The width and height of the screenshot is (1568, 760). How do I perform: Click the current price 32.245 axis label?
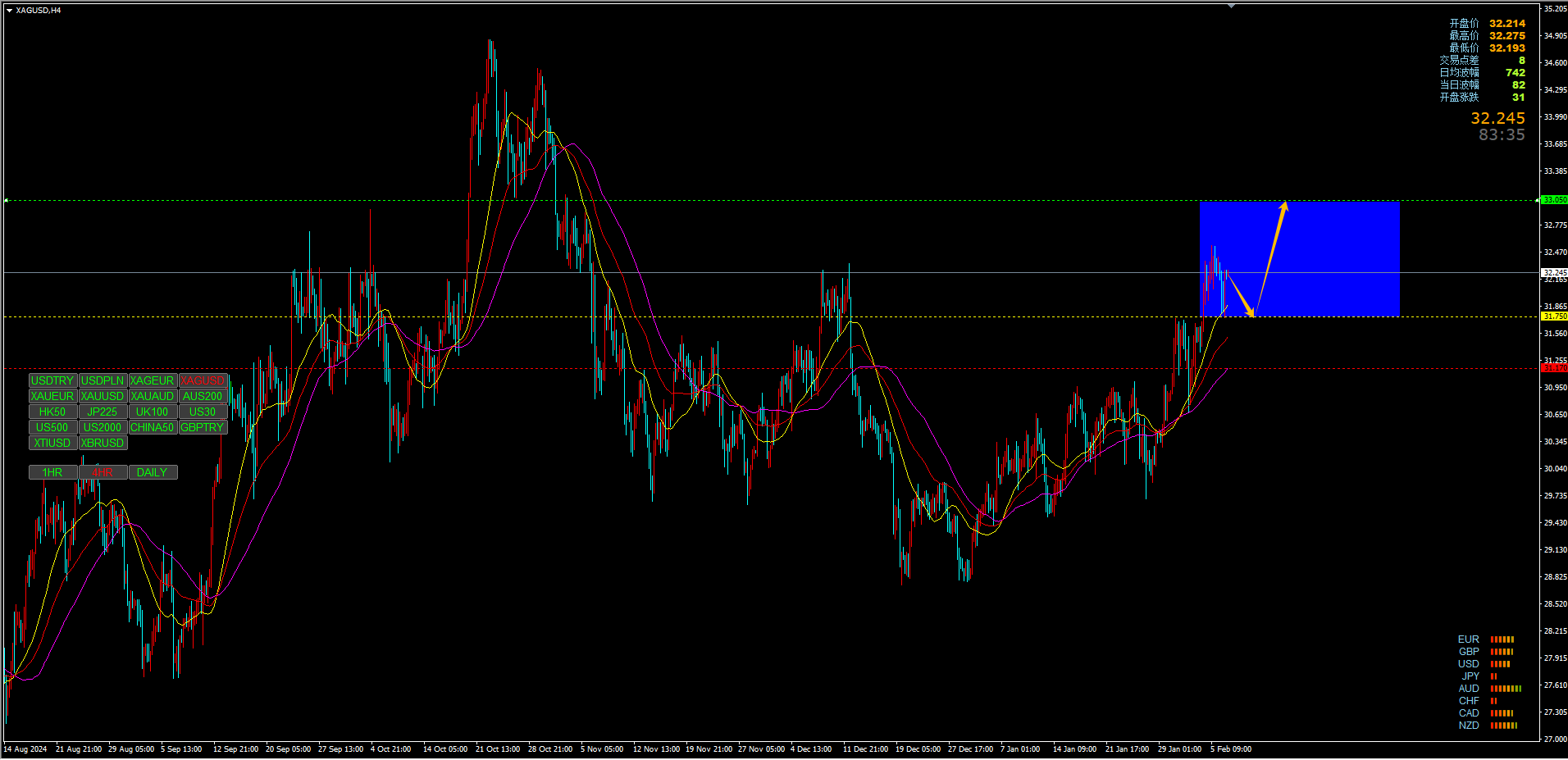[1554, 273]
